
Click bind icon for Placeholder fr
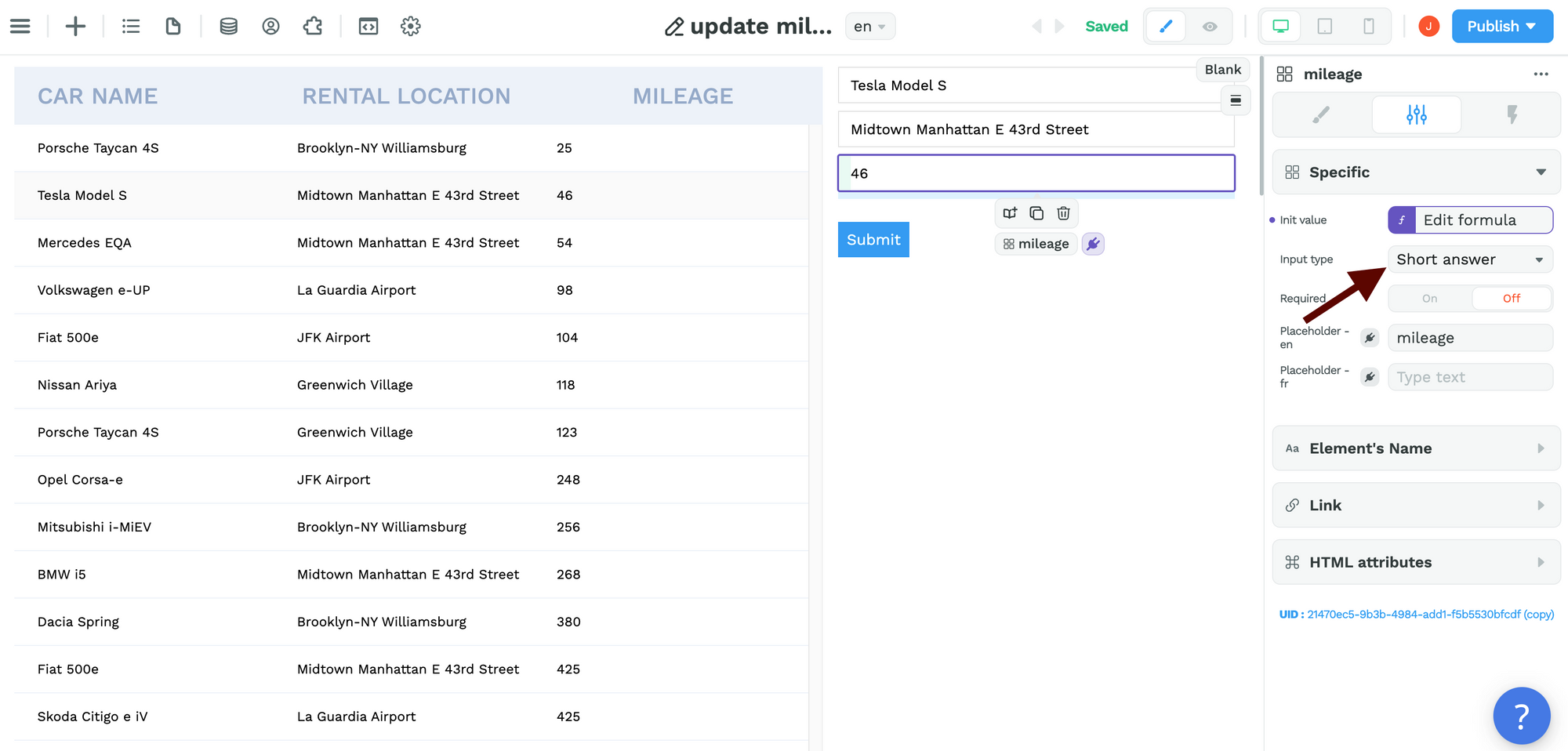[x=1370, y=376]
